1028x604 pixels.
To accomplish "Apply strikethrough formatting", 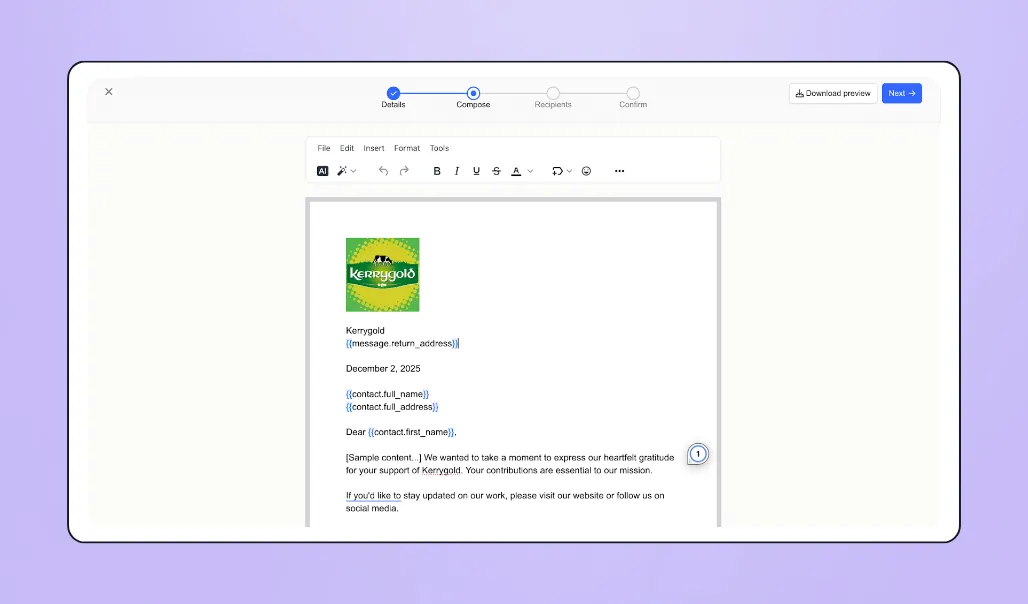I will click(x=496, y=170).
